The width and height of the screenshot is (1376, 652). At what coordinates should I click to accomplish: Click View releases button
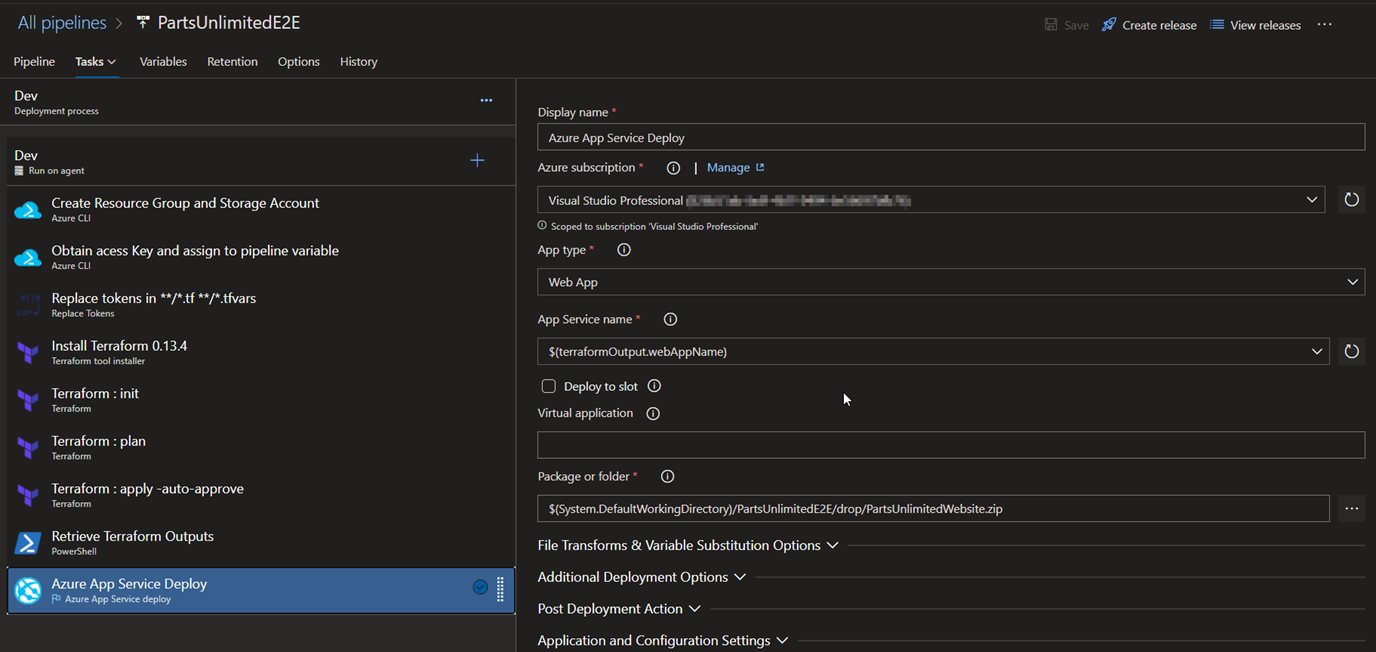1255,25
